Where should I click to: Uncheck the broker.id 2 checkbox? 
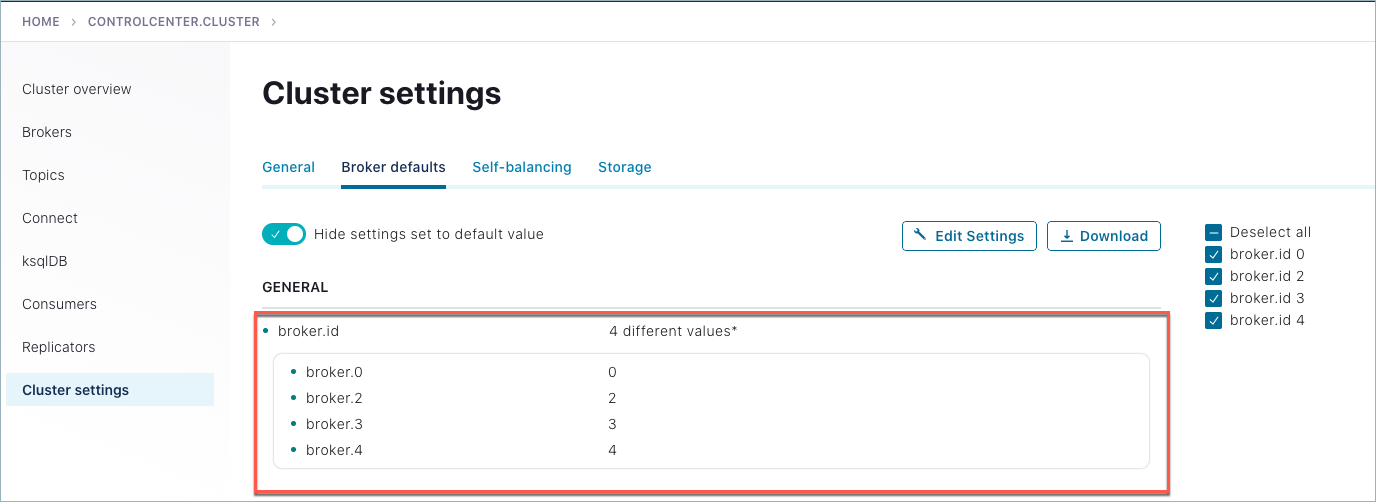1213,276
